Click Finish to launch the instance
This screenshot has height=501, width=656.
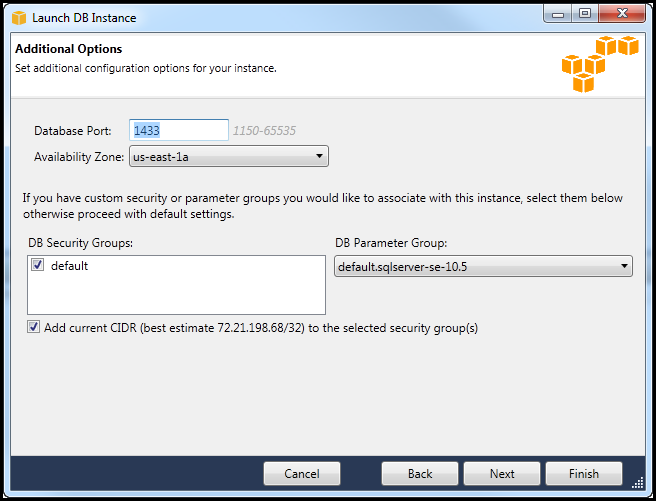click(x=584, y=473)
